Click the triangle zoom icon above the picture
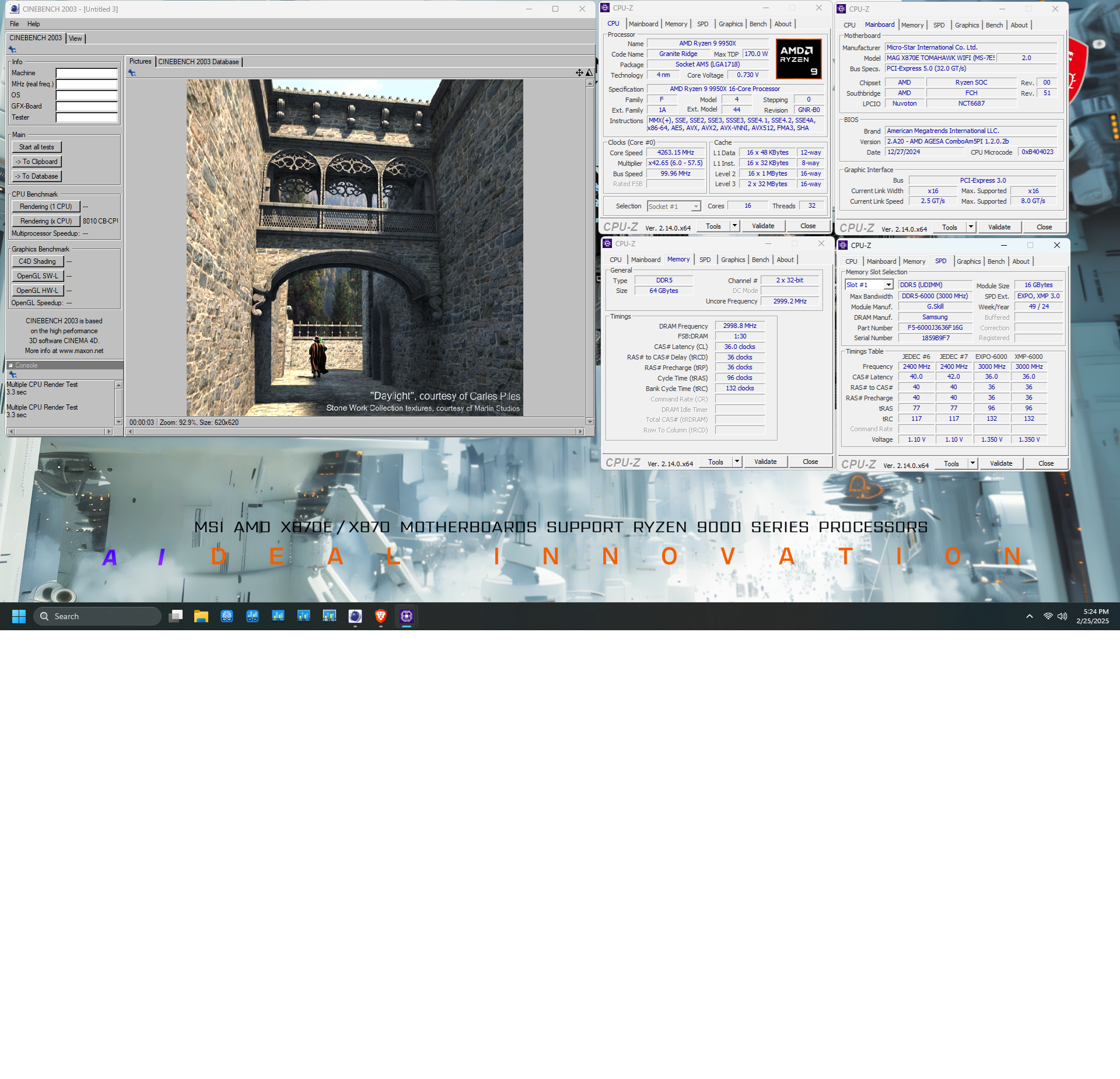1120x1079 pixels. [589, 73]
